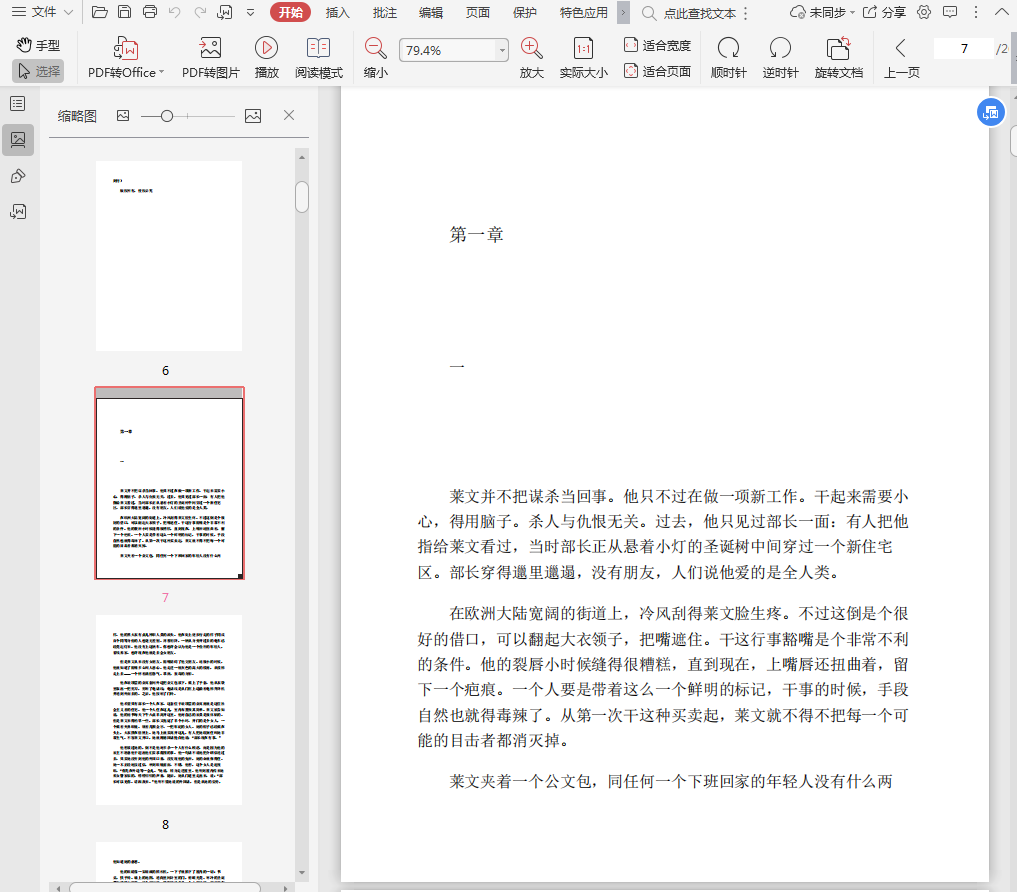Viewport: 1017px width, 892px height.
Task: Rotate page 顺时针 clockwise
Action: (x=728, y=58)
